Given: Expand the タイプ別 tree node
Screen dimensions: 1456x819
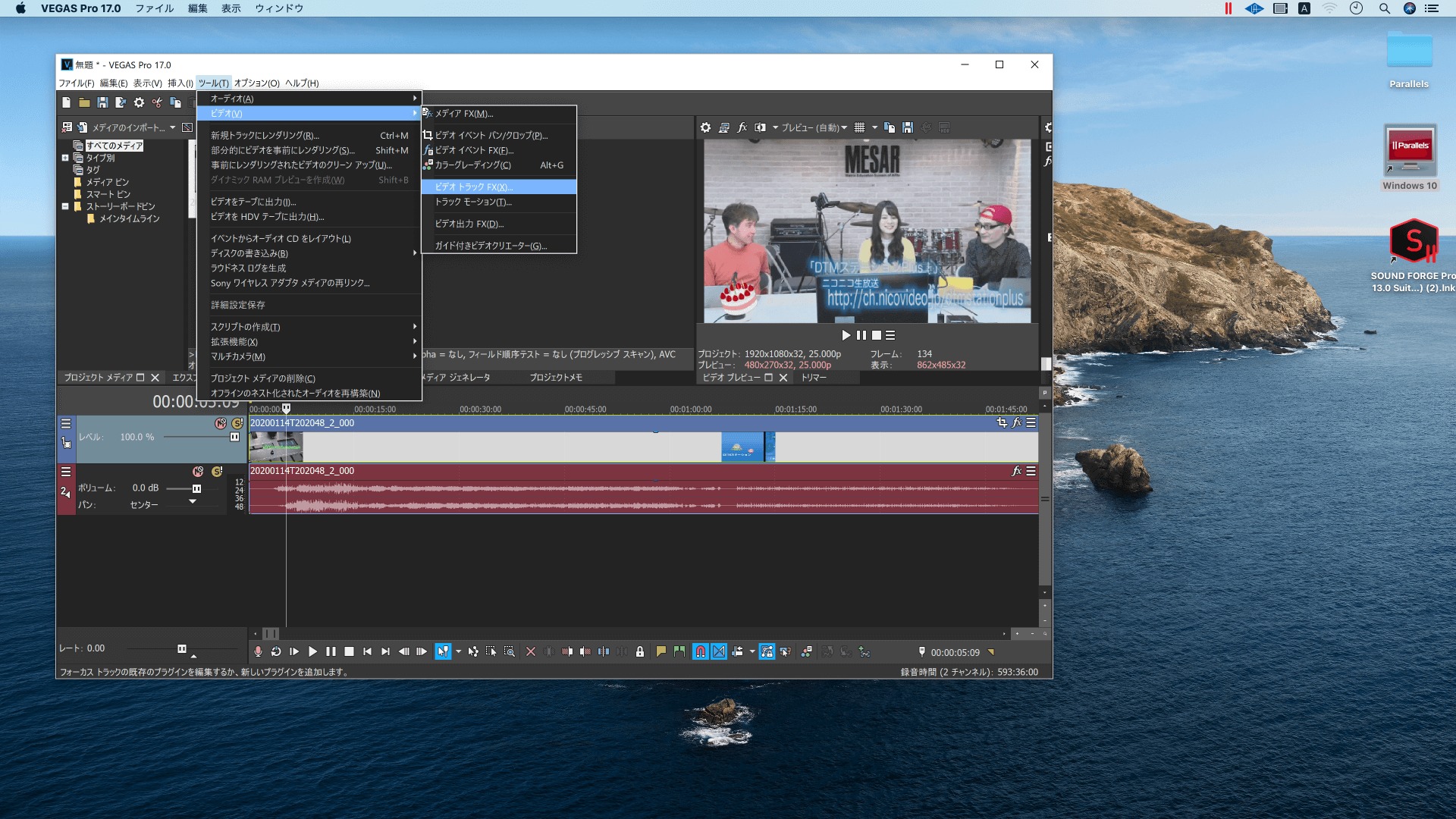Looking at the screenshot, I should click(x=65, y=158).
